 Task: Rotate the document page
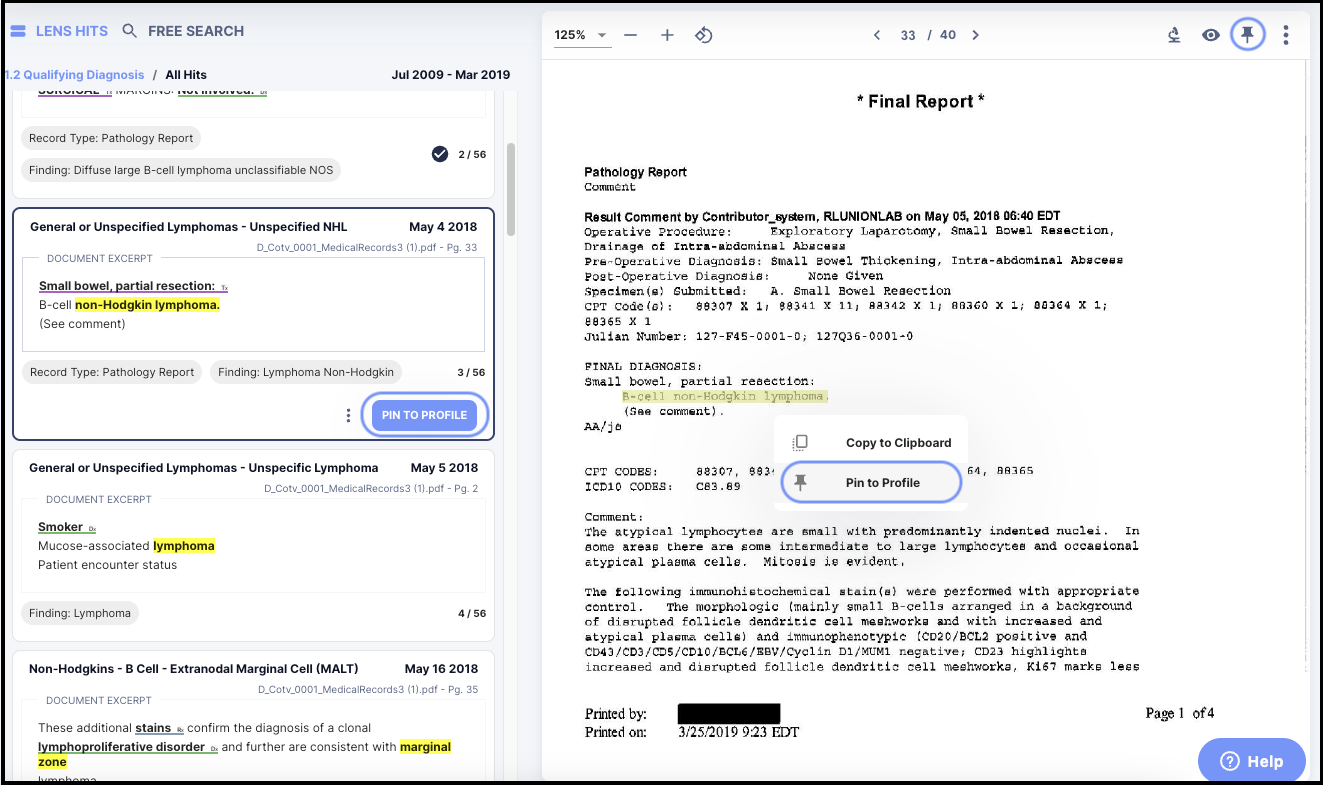[x=704, y=34]
